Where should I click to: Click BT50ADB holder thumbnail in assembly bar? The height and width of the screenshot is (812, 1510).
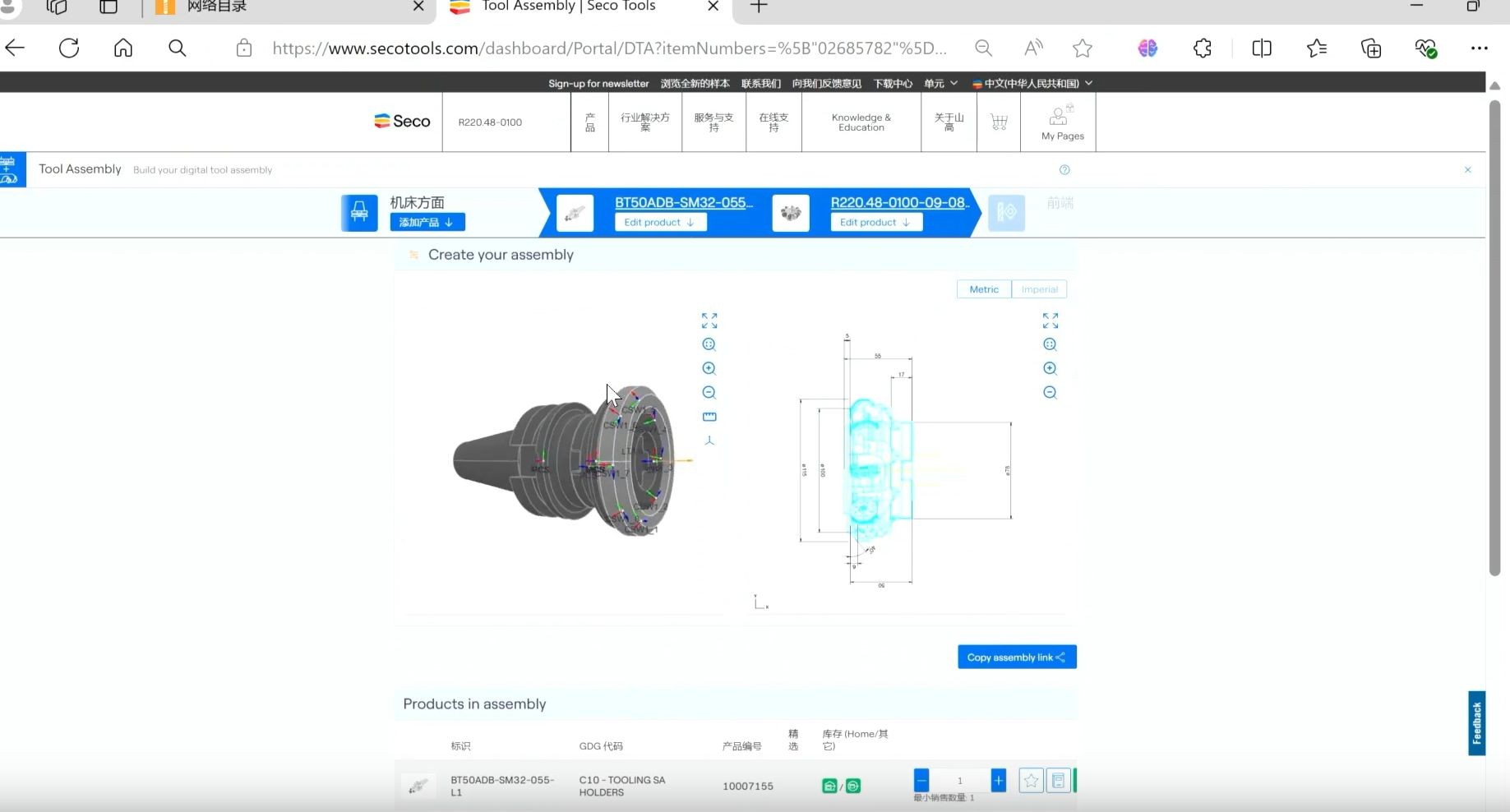[575, 213]
